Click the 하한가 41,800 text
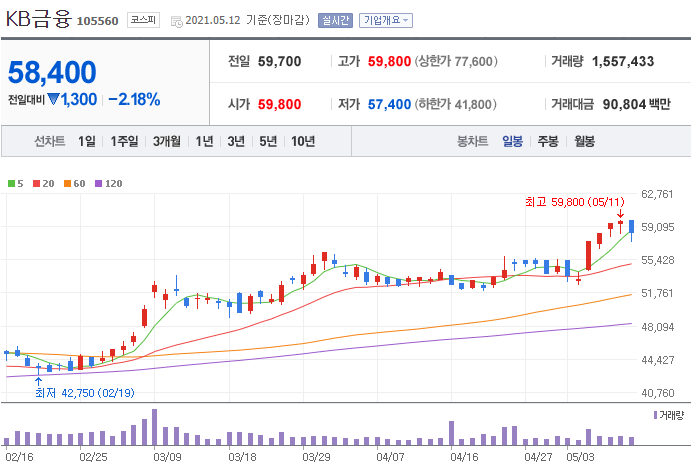 coord(456,104)
